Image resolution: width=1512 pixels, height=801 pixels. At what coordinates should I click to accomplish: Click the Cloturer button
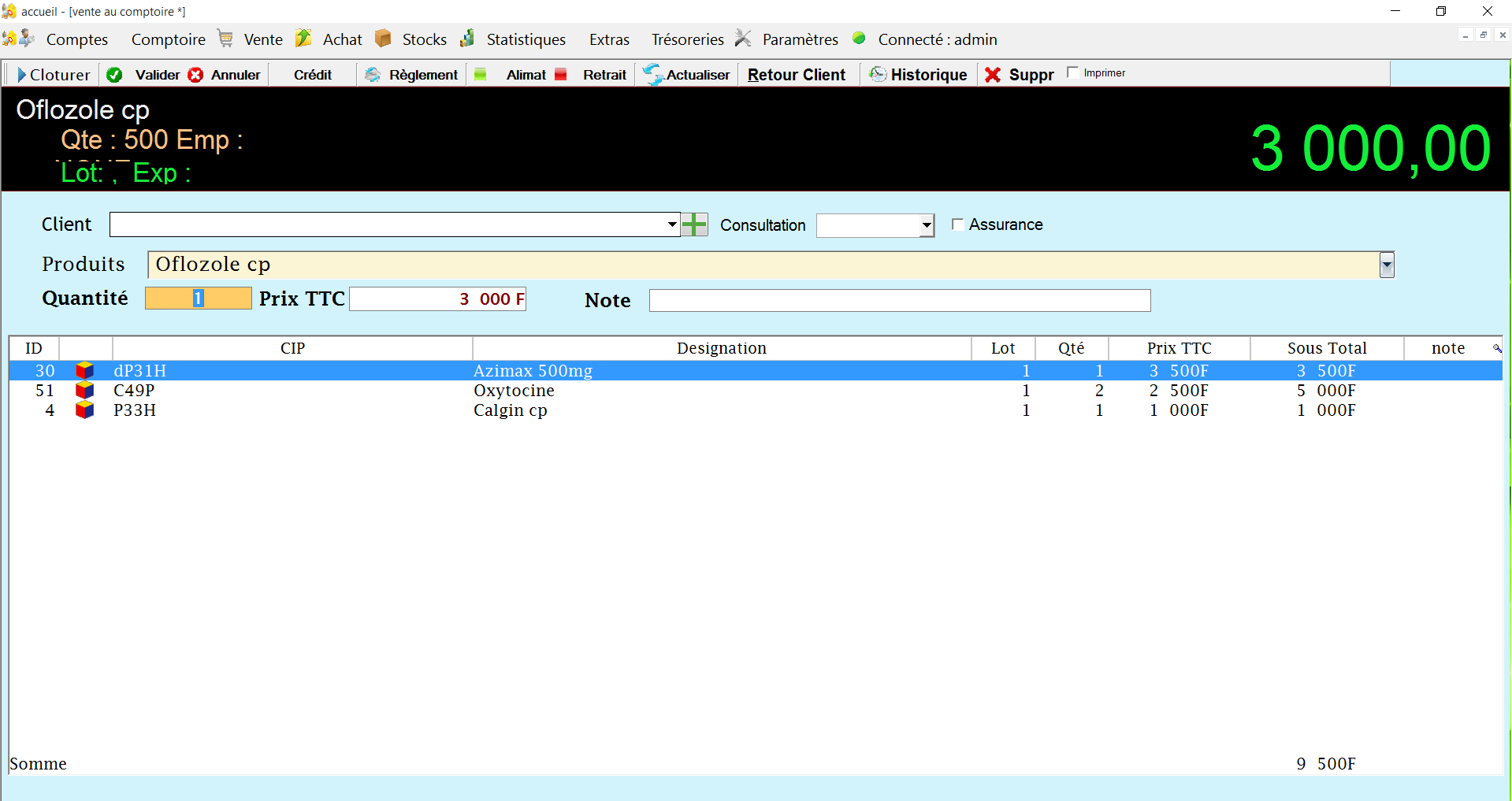[53, 75]
